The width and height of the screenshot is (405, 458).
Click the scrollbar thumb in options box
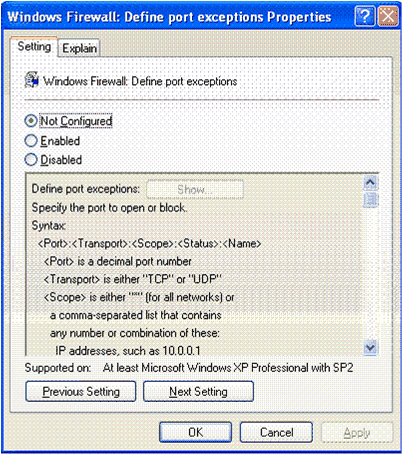coord(370,199)
